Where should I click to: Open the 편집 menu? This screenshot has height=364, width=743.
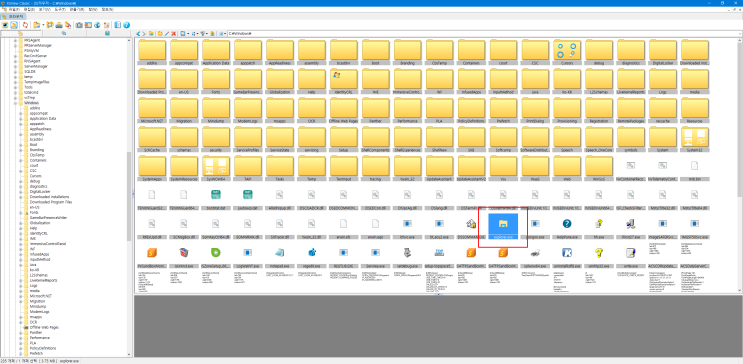click(28, 9)
